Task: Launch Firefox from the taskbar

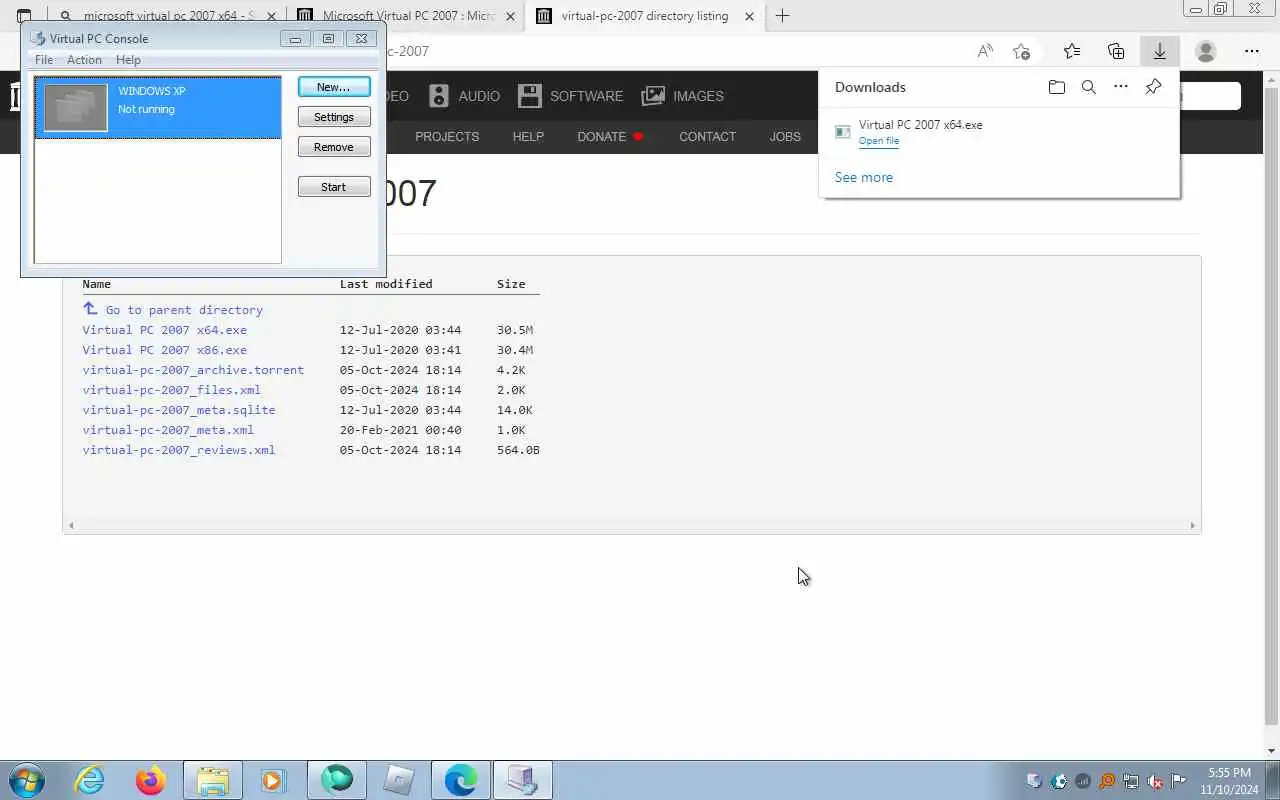Action: pos(151,780)
